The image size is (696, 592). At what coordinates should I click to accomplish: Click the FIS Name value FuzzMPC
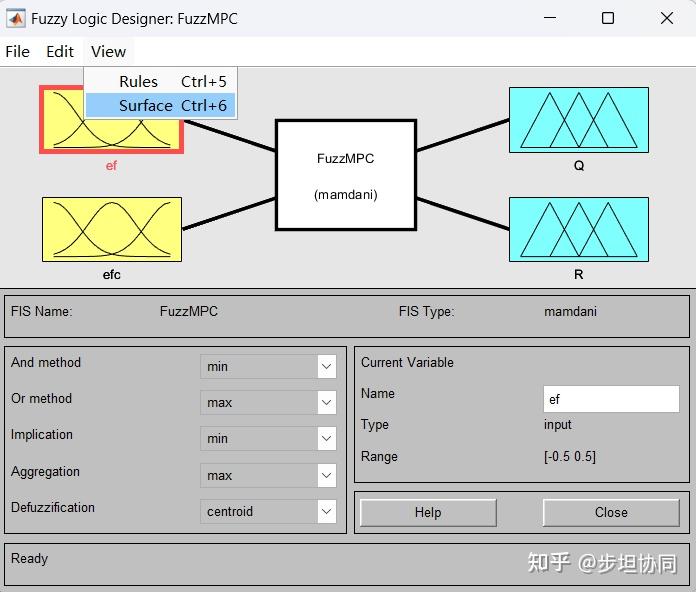click(189, 311)
